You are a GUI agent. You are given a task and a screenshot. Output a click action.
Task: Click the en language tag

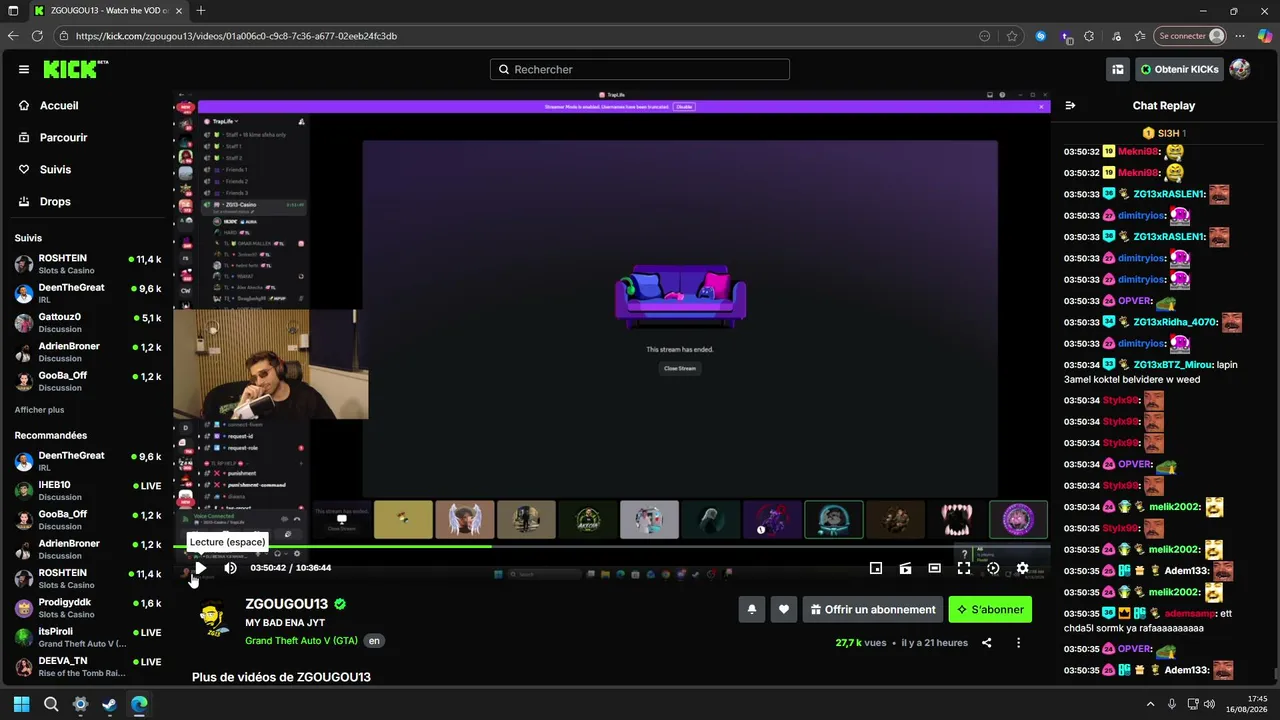(374, 641)
